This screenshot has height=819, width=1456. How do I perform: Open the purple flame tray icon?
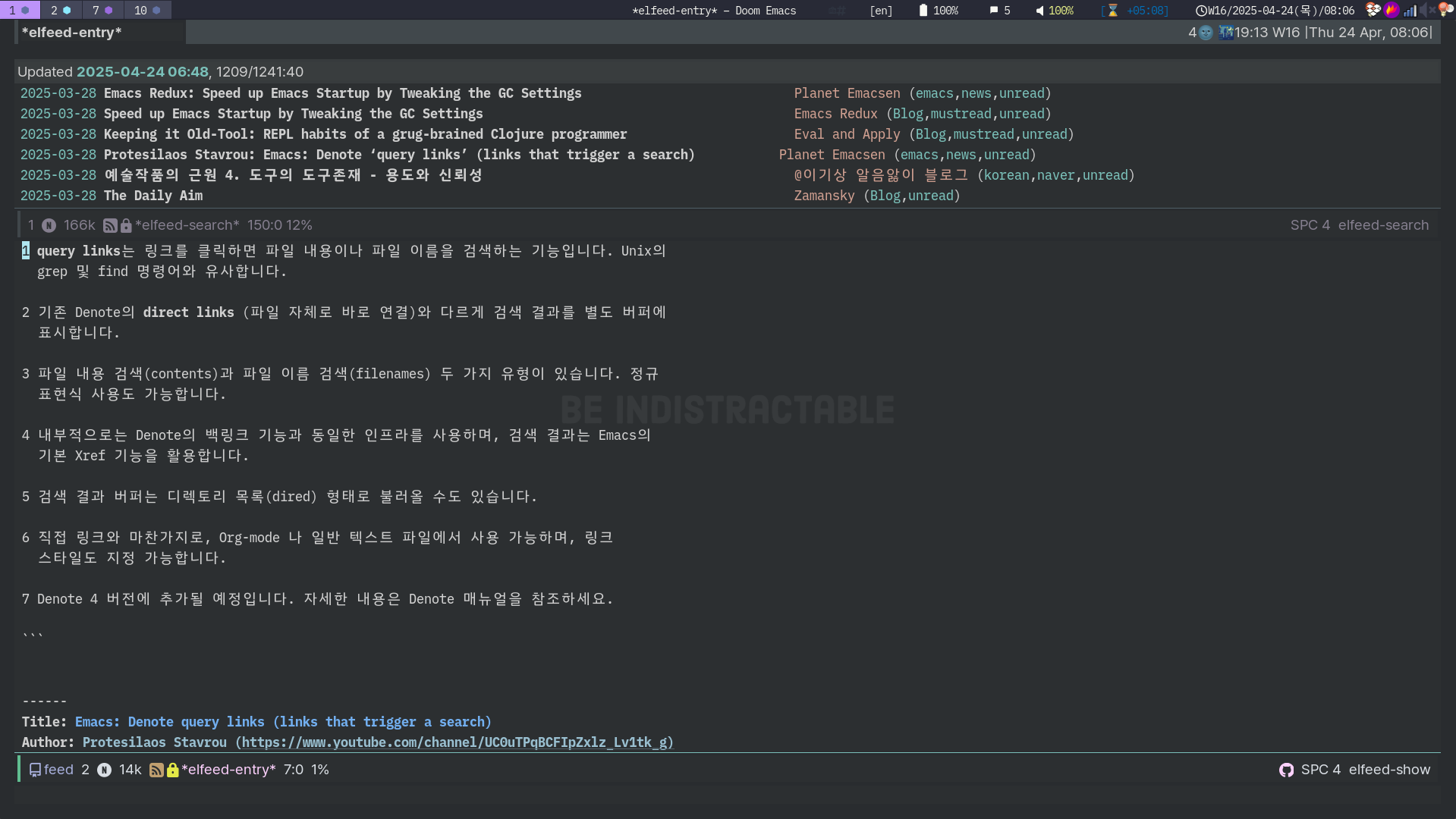click(1392, 10)
